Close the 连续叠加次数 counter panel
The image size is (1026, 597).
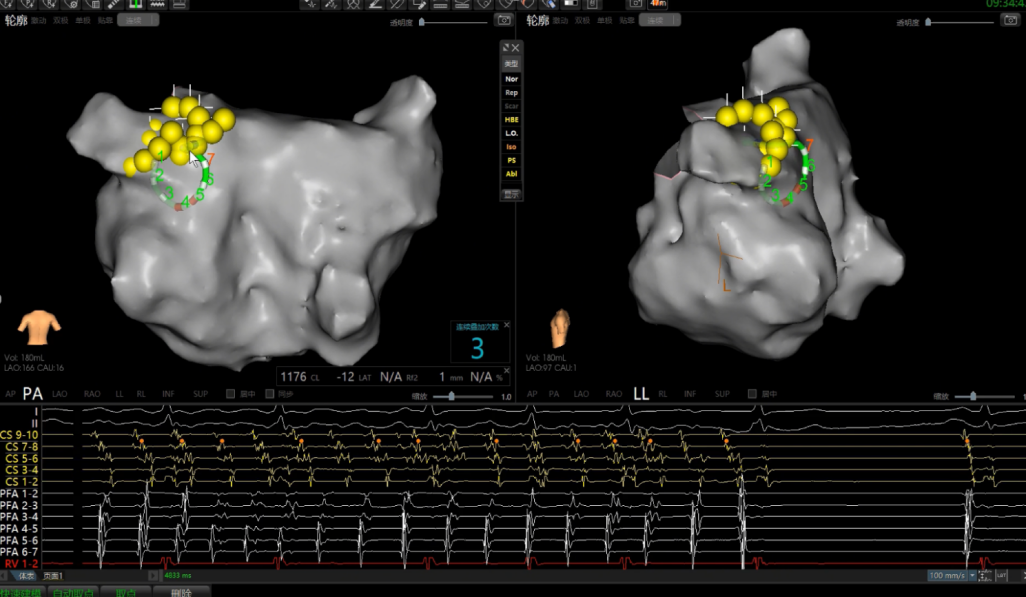pos(506,325)
